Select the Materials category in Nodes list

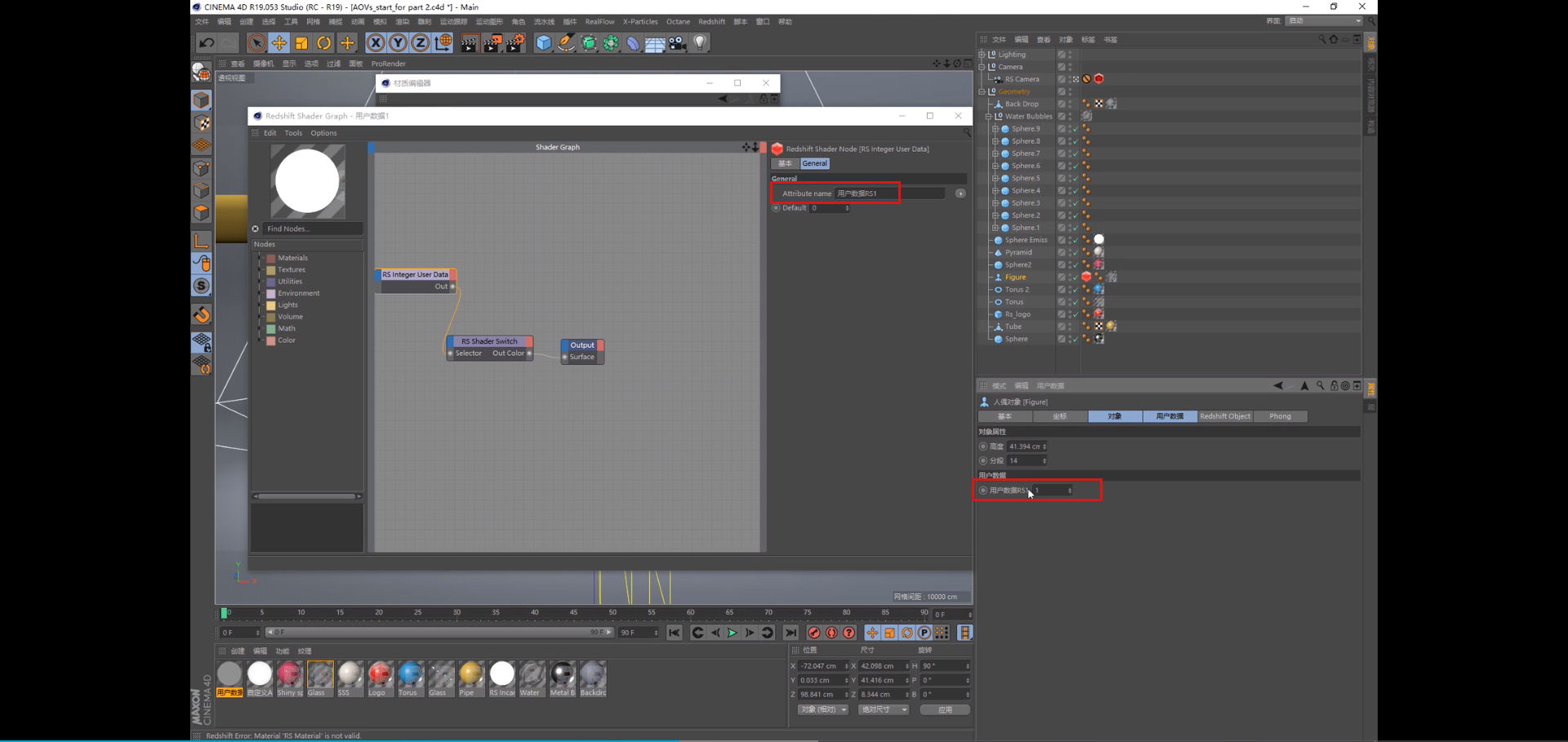coord(292,258)
